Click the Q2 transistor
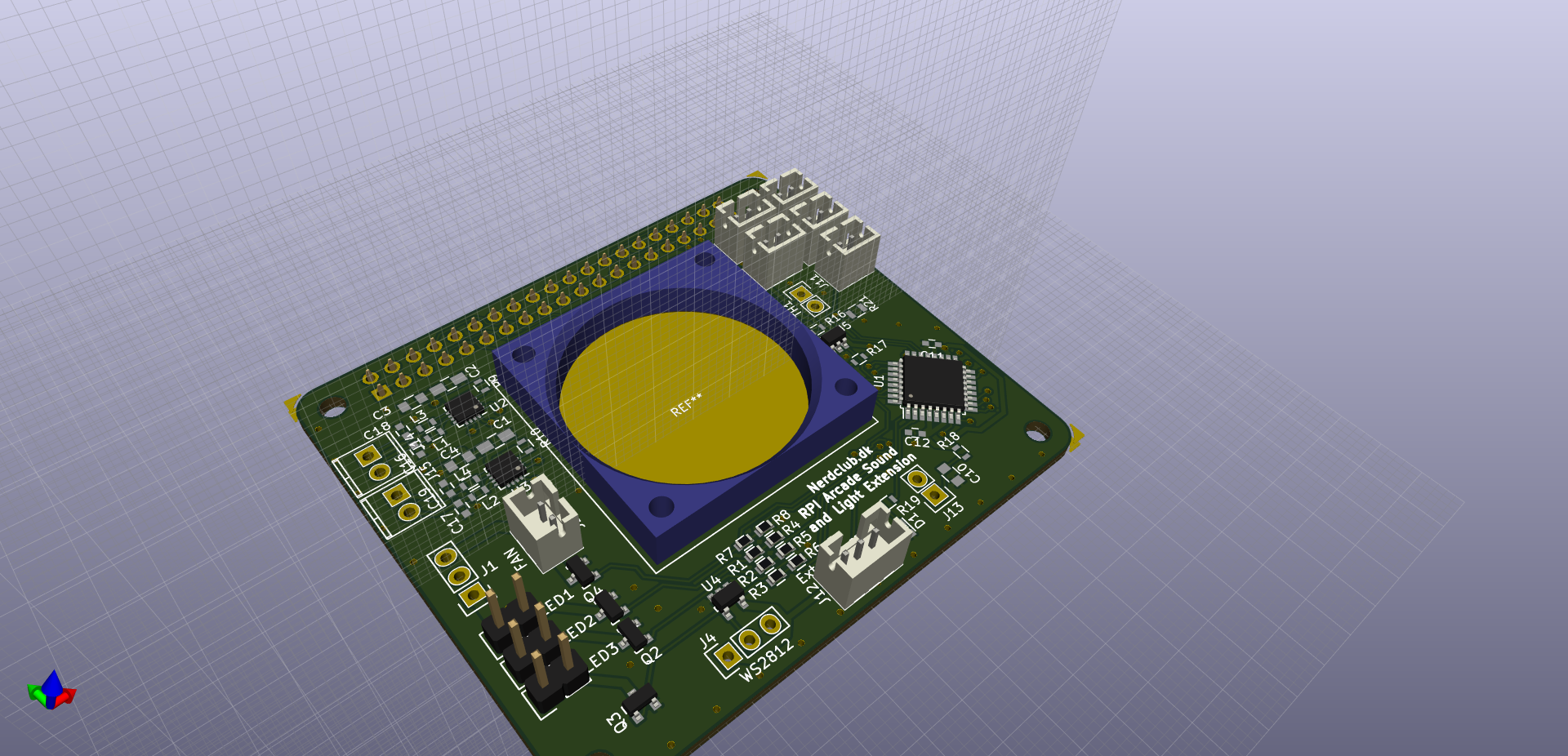The image size is (1568, 756). 631,634
